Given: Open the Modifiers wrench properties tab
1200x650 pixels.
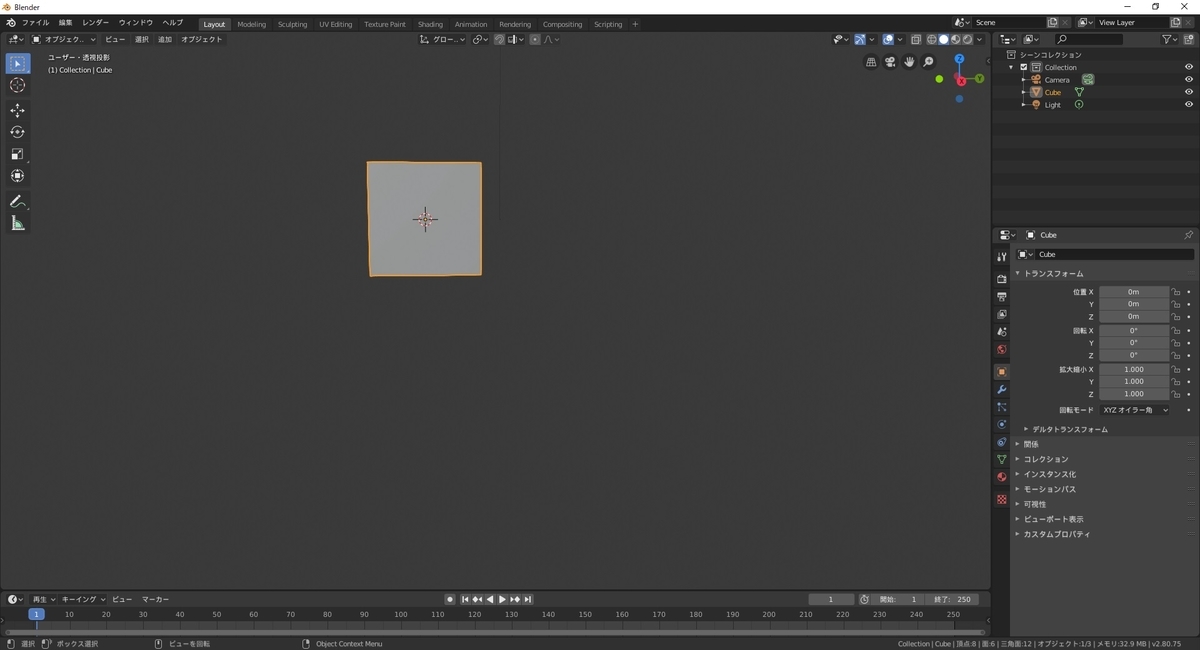Looking at the screenshot, I should tap(1001, 389).
